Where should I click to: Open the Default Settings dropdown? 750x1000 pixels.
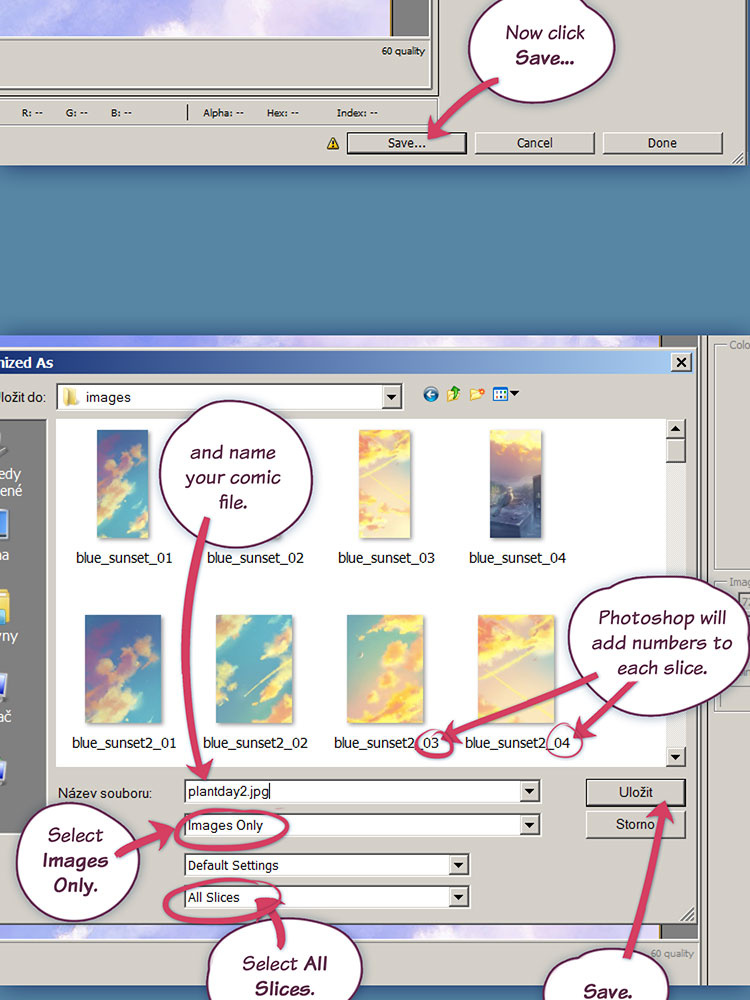tap(459, 865)
